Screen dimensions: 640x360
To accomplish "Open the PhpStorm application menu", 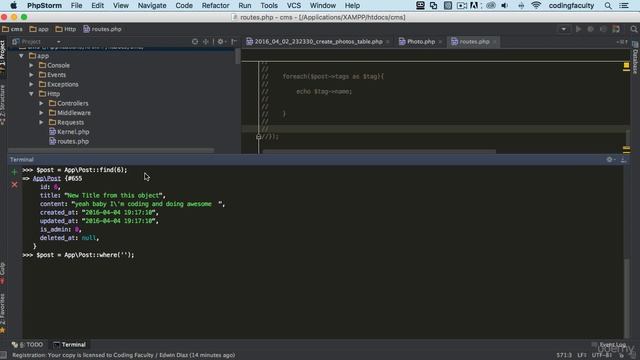I will tap(44, 6).
